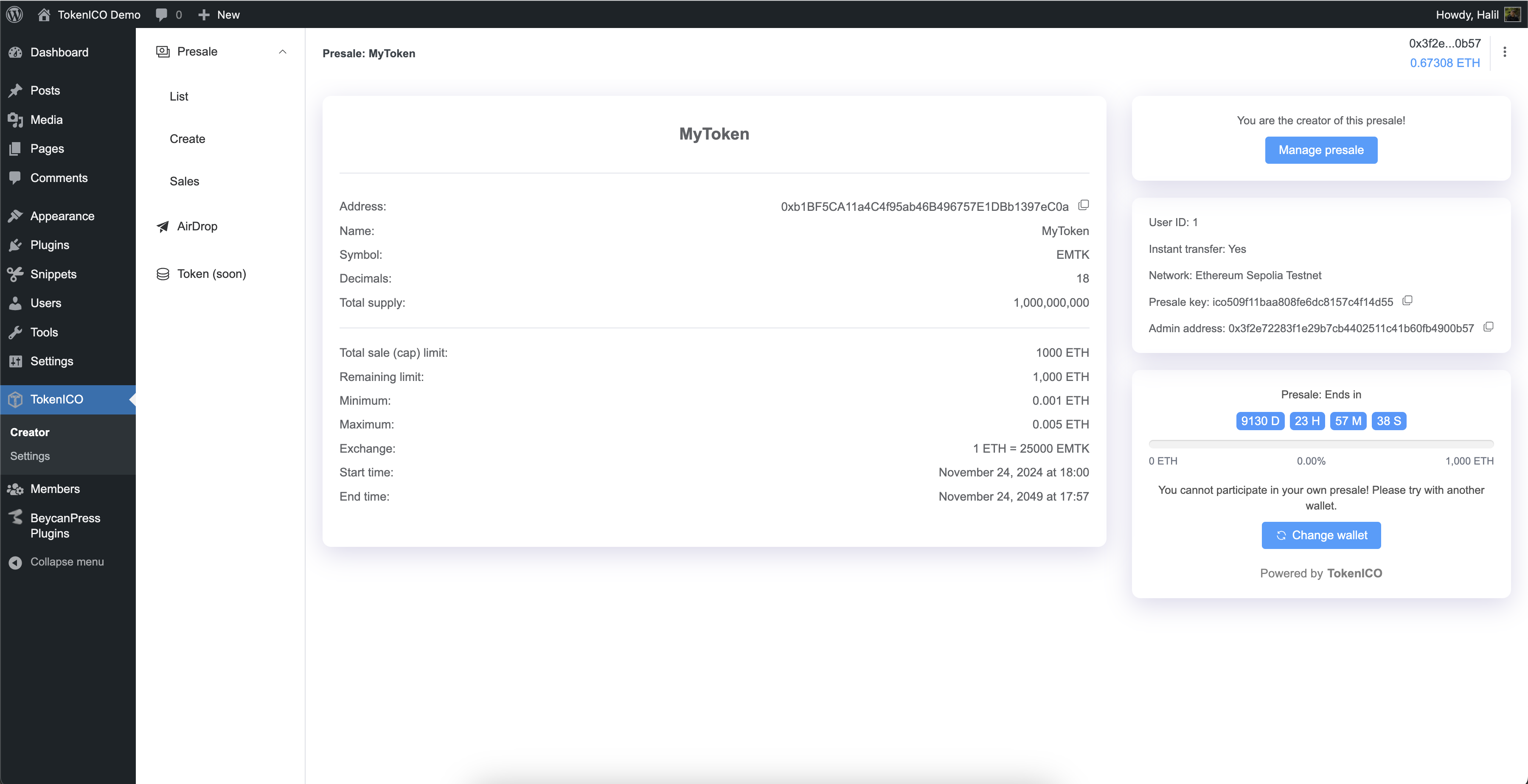The image size is (1528, 784).
Task: Click the Dashboard gauge icon
Action: click(15, 52)
